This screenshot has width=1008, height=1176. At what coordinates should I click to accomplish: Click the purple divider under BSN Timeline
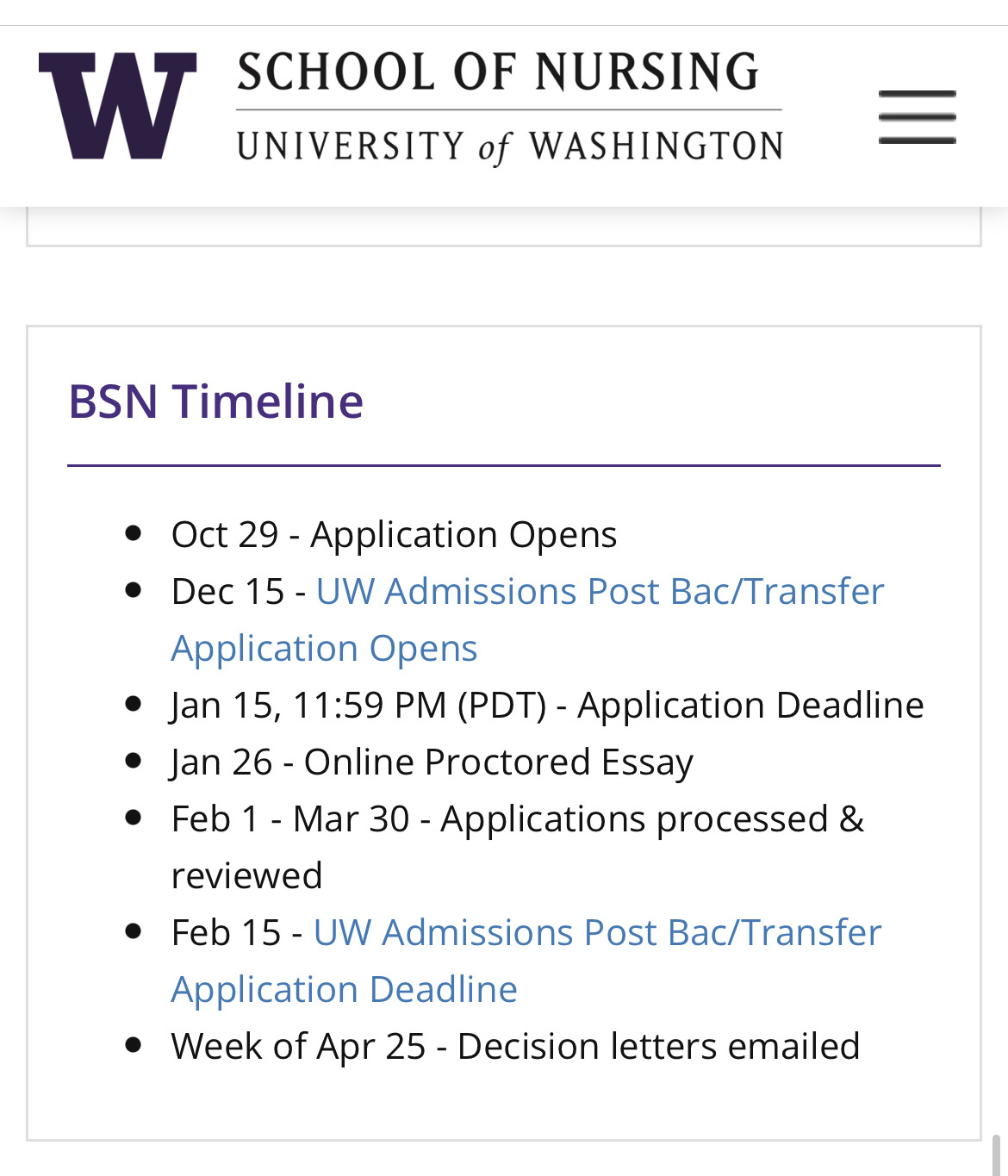[x=504, y=465]
